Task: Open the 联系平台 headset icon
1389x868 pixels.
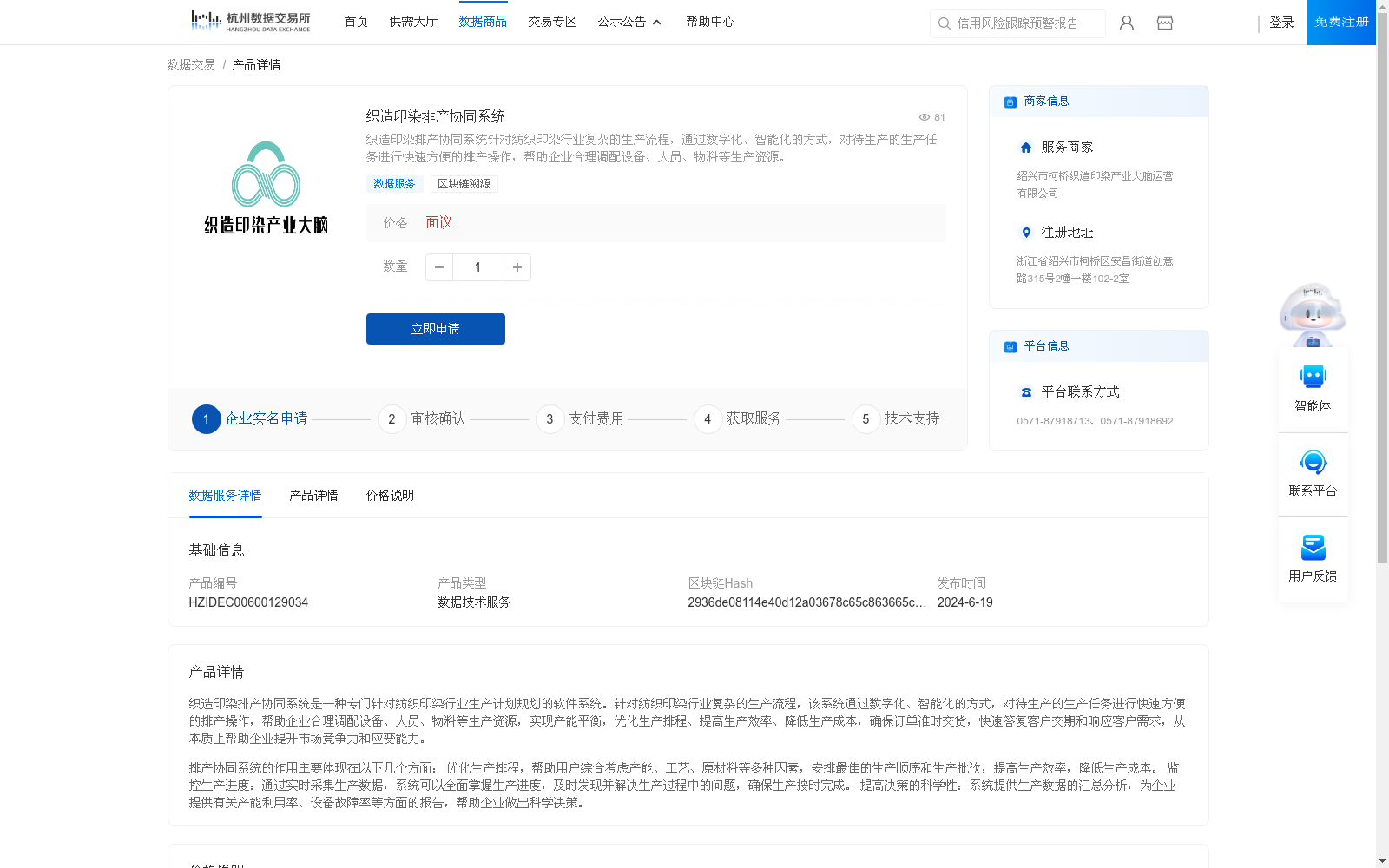Action: (1313, 462)
